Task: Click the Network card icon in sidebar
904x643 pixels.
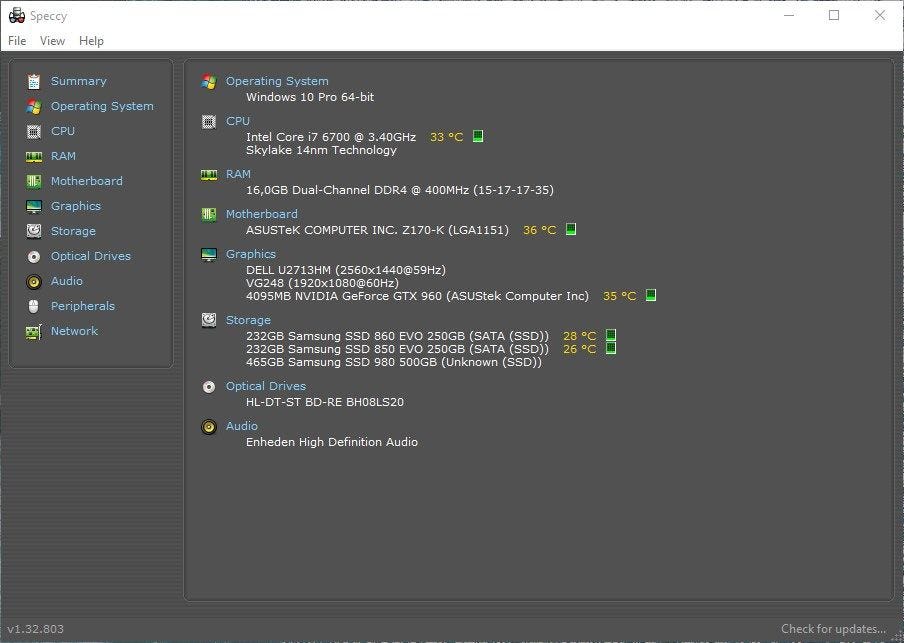Action: coord(34,332)
